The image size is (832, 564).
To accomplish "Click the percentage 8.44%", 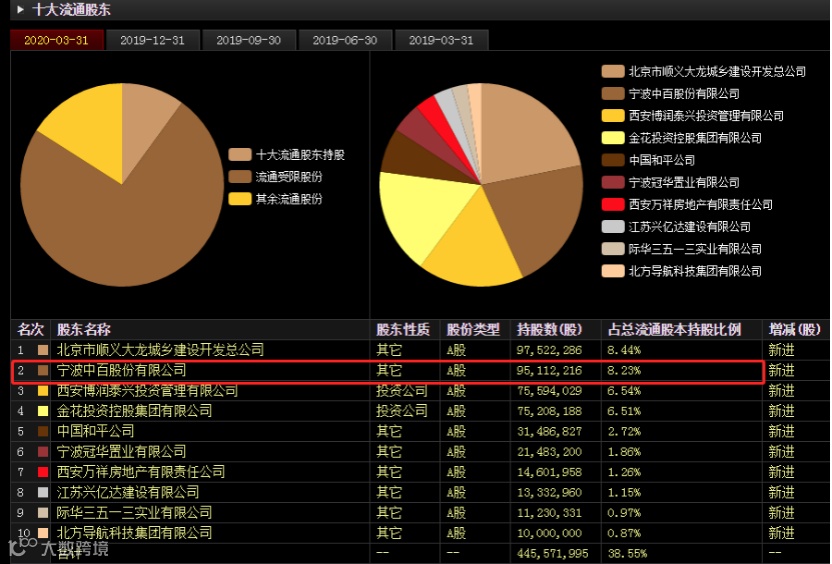I will 624,350.
